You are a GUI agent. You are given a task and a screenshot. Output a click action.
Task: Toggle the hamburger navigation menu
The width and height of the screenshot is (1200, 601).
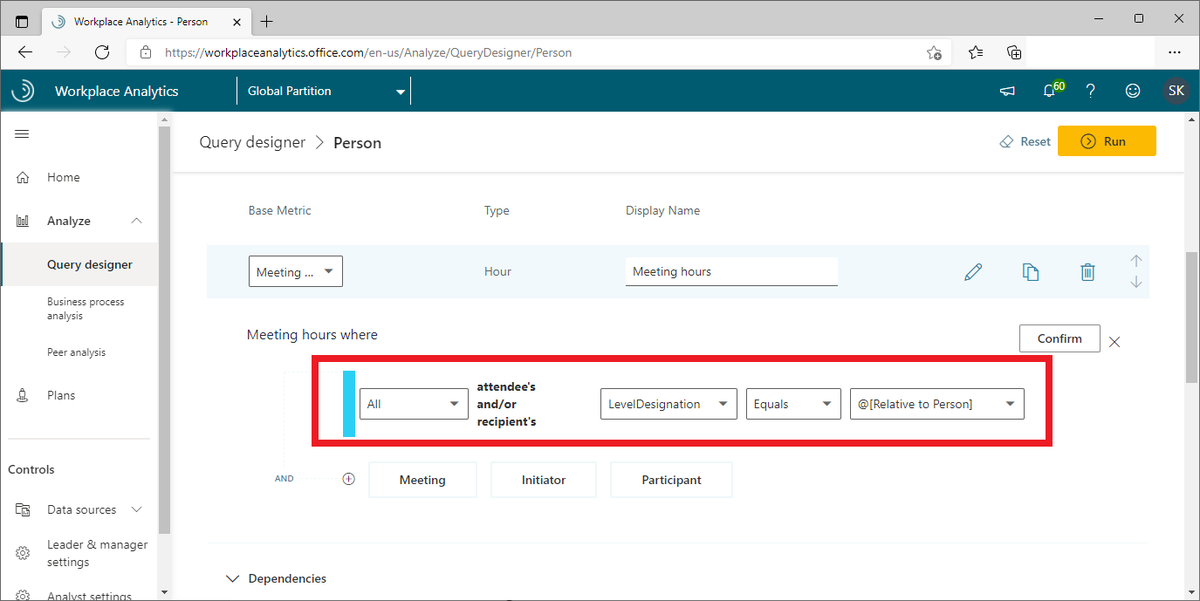(x=22, y=134)
